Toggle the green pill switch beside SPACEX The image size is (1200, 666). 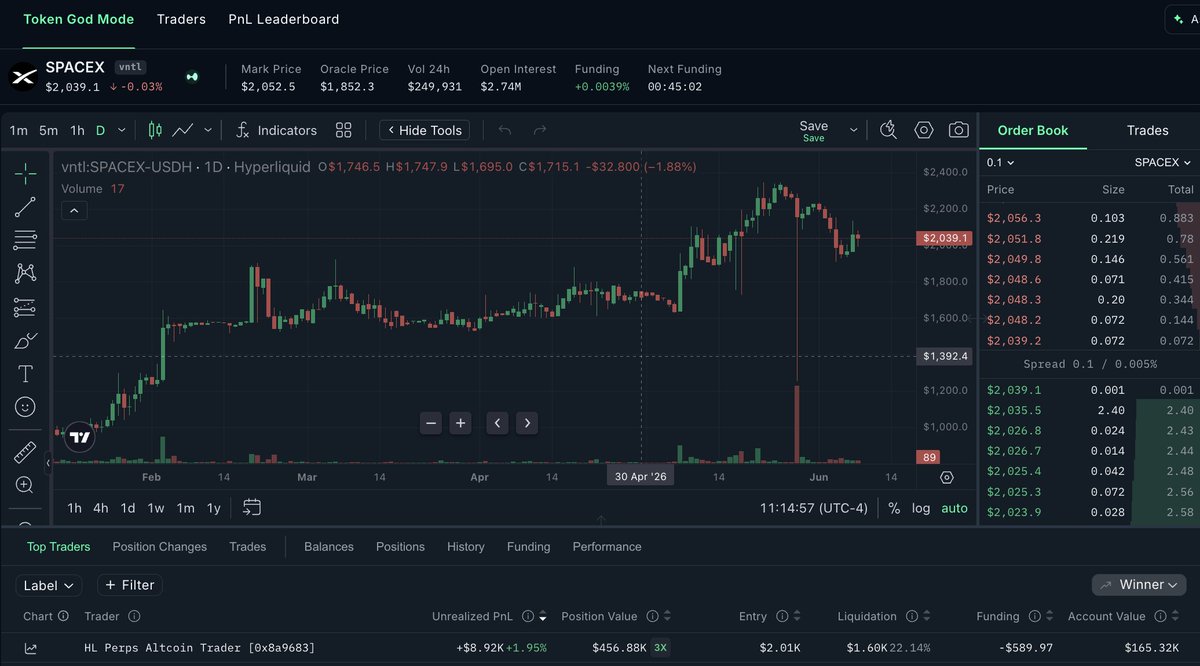click(192, 77)
